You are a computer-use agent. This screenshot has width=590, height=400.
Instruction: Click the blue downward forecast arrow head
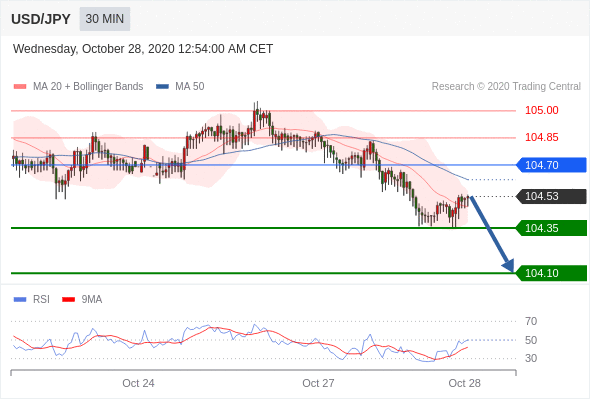click(x=508, y=265)
